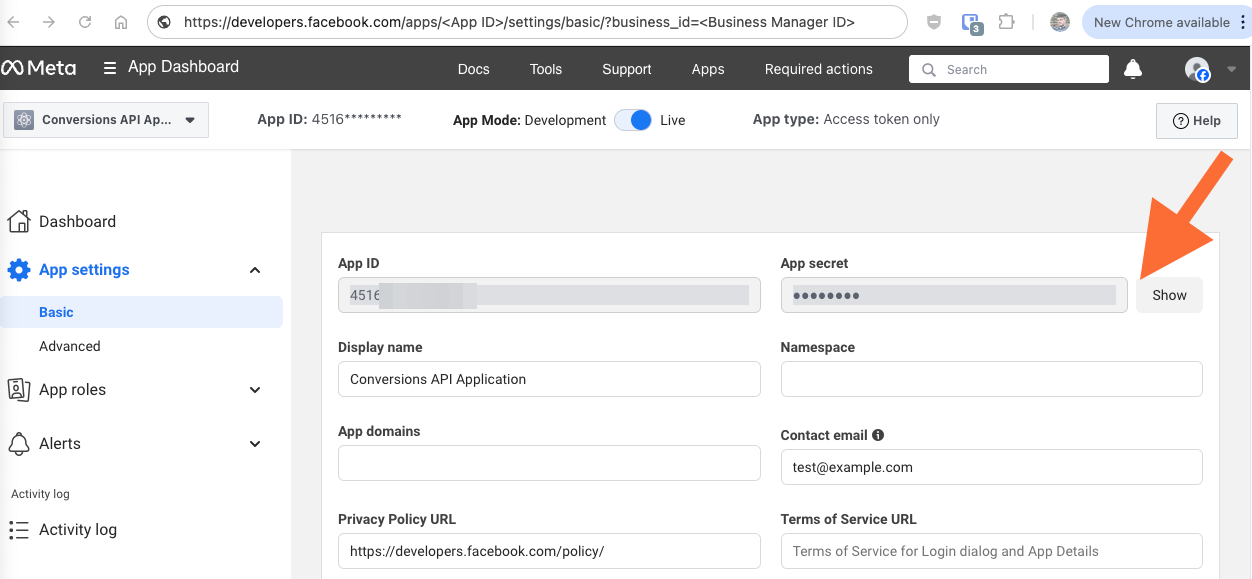Open the hamburger menu beside App Dashboard
The height and width of the screenshot is (579, 1252).
[110, 68]
